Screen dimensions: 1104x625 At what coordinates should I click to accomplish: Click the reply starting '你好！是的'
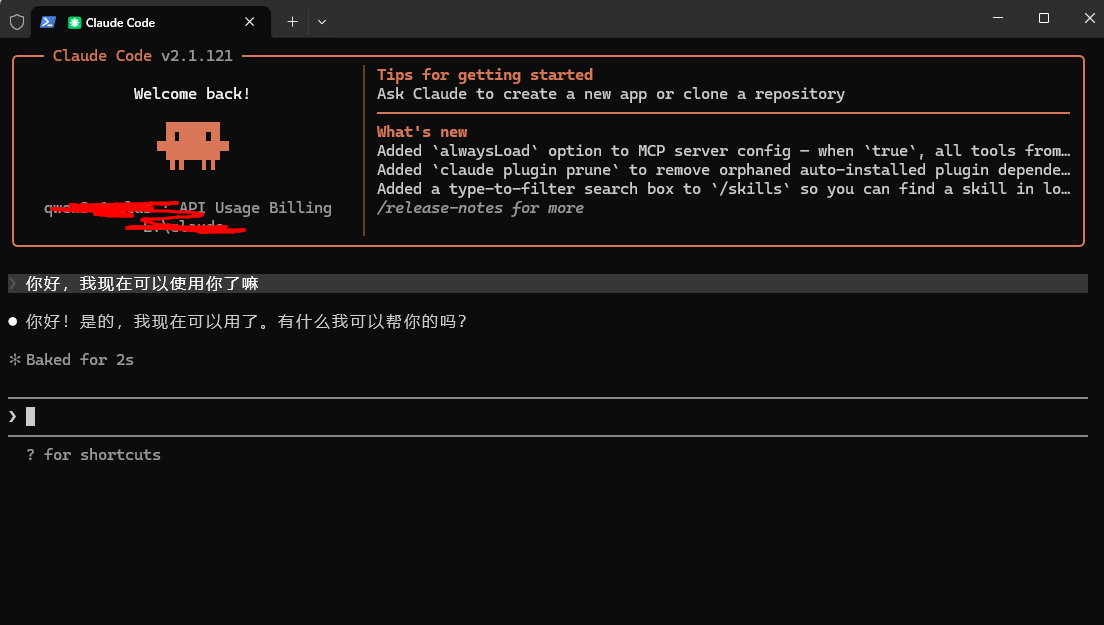[x=246, y=322]
